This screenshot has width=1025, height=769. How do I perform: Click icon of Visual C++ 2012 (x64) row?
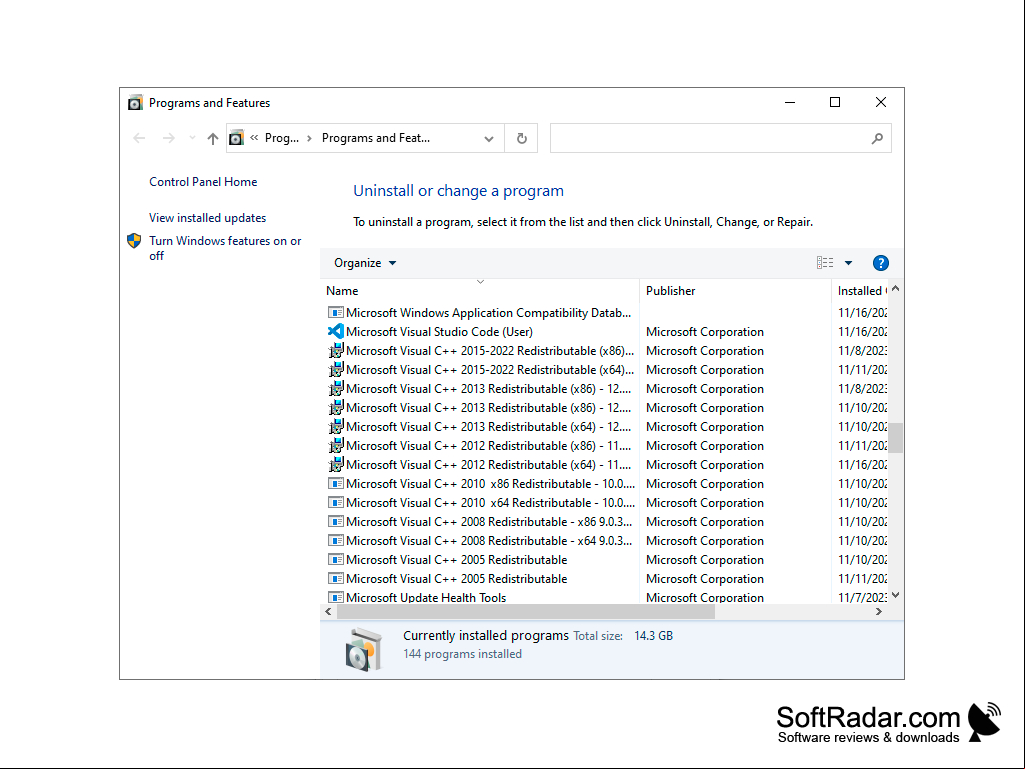coord(335,464)
